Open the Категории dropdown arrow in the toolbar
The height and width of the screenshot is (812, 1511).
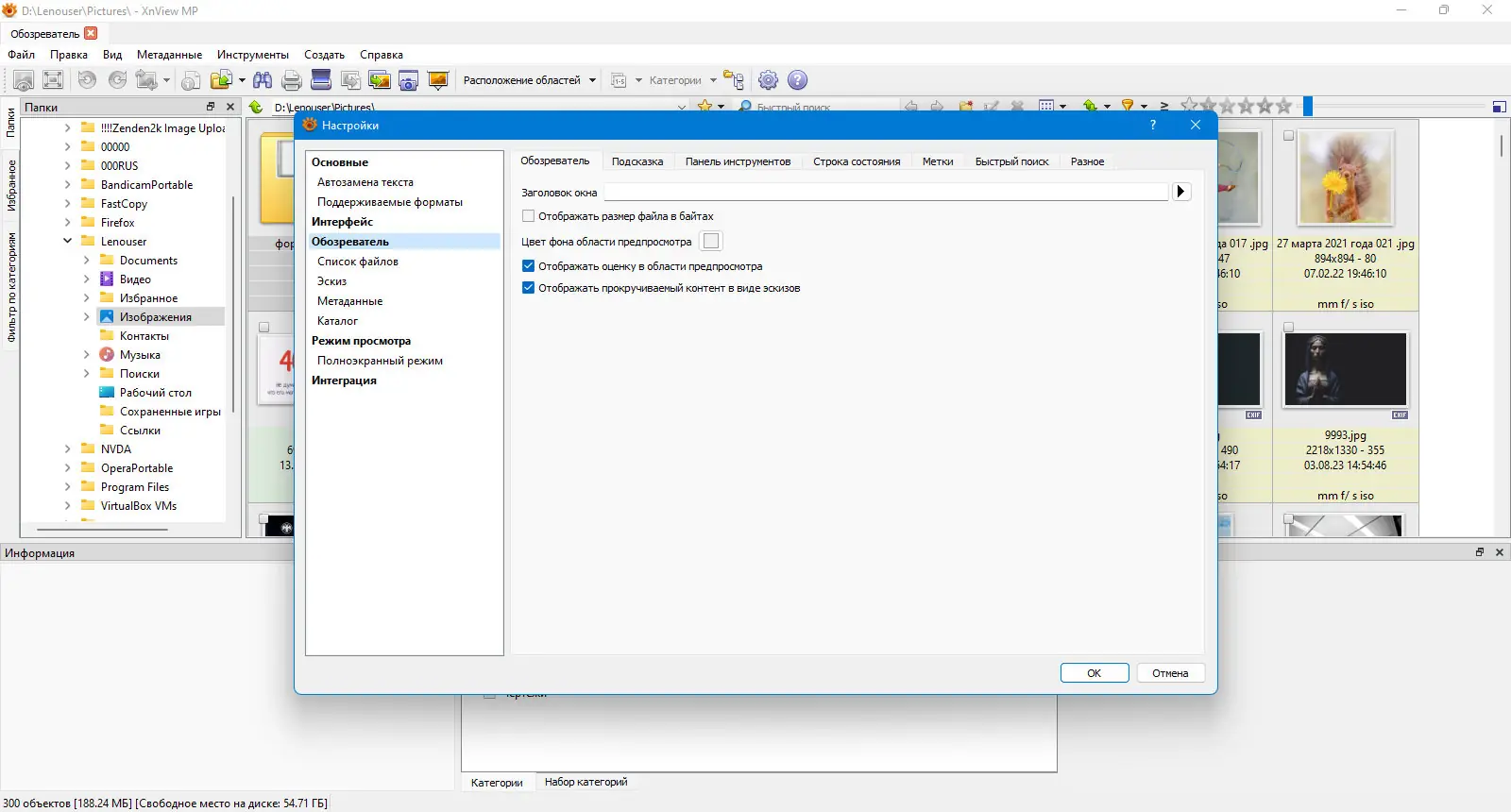click(x=713, y=80)
